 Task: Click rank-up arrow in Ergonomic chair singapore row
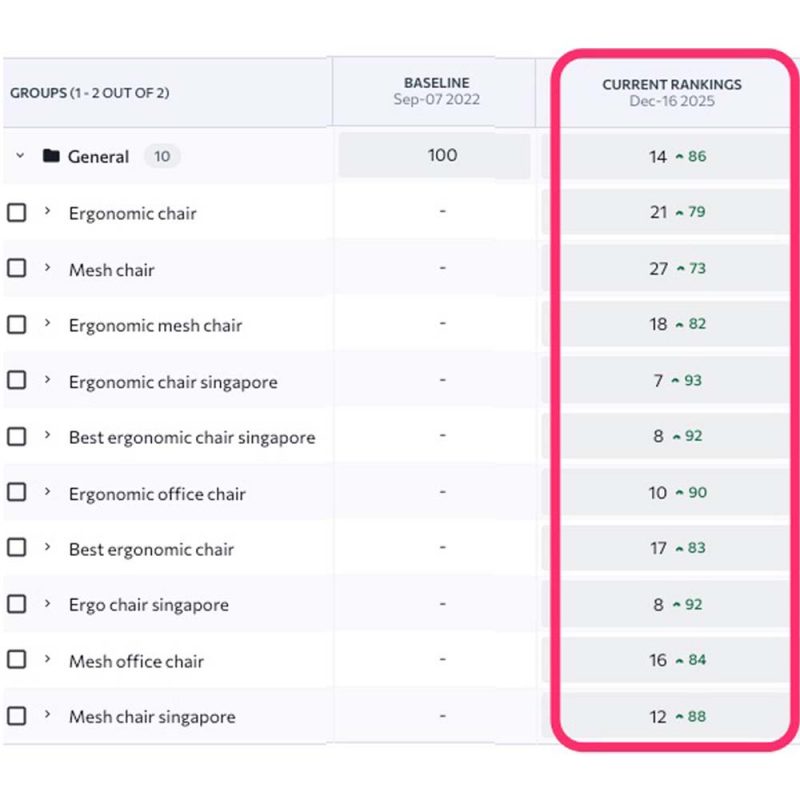[x=674, y=381]
